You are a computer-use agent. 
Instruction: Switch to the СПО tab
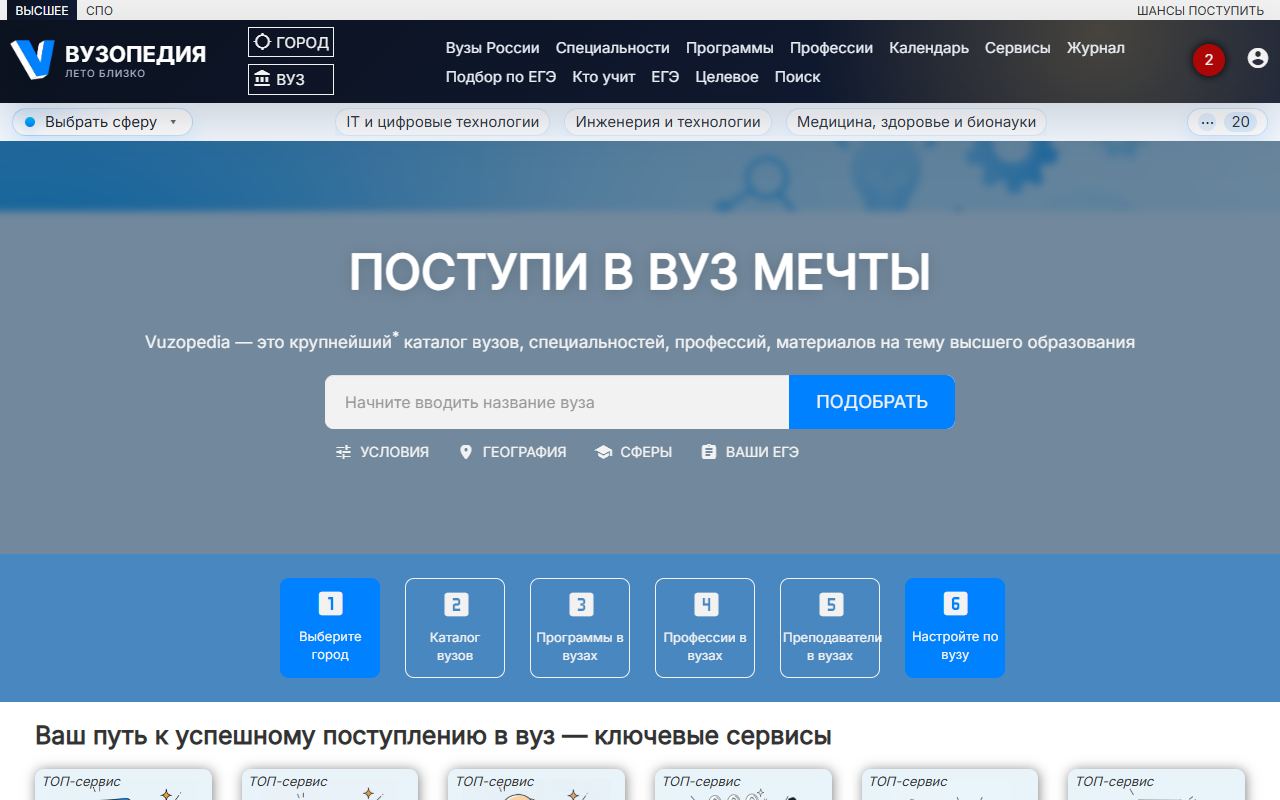(99, 10)
